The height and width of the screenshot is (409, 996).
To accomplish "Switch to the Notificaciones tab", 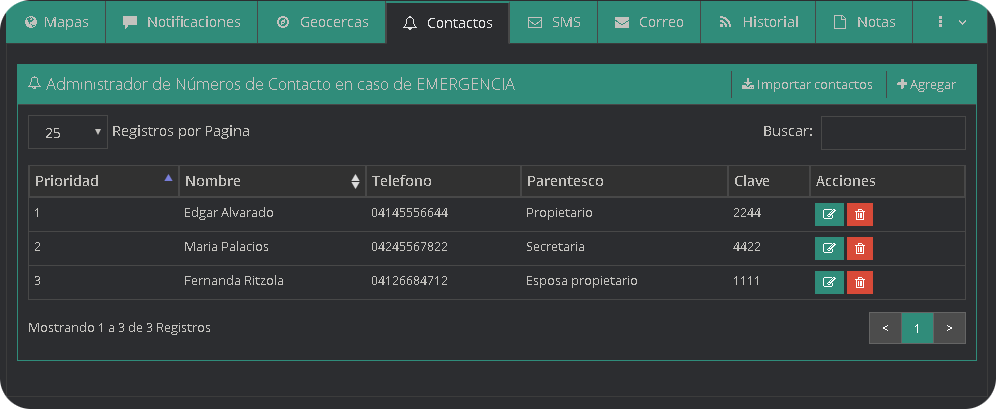I will [182, 22].
